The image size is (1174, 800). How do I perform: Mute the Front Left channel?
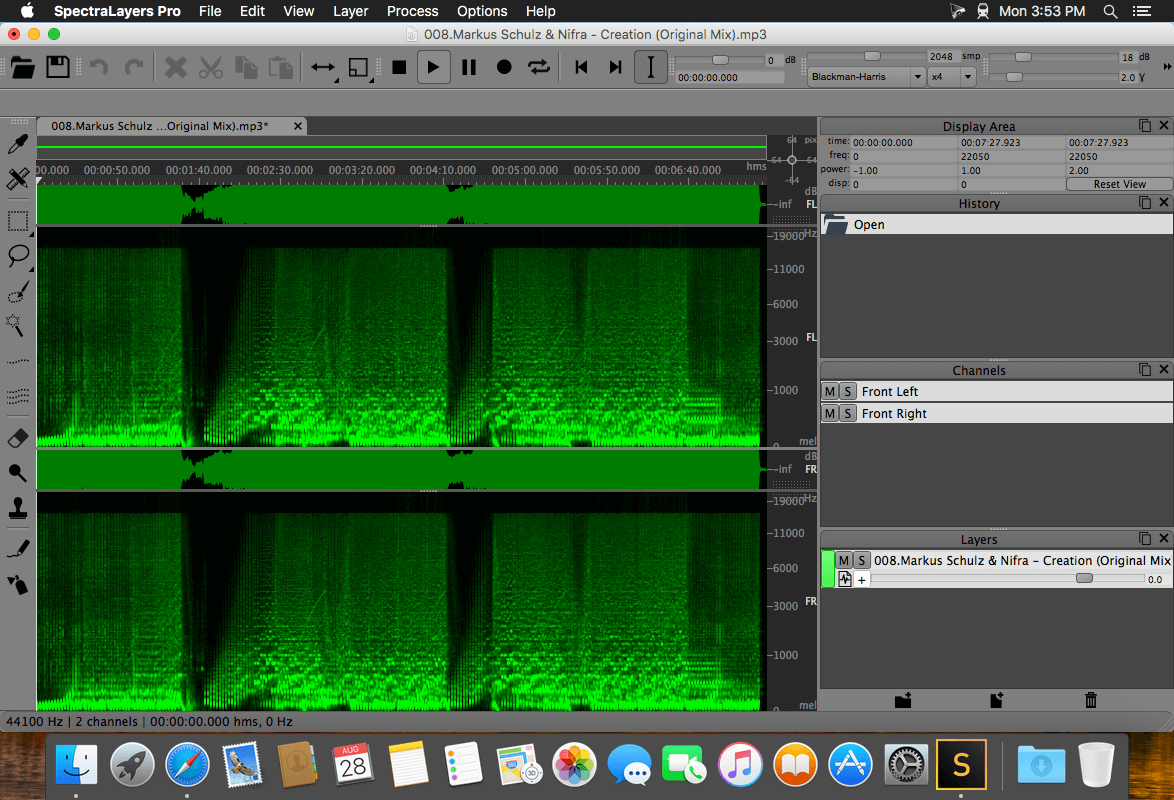(x=830, y=391)
